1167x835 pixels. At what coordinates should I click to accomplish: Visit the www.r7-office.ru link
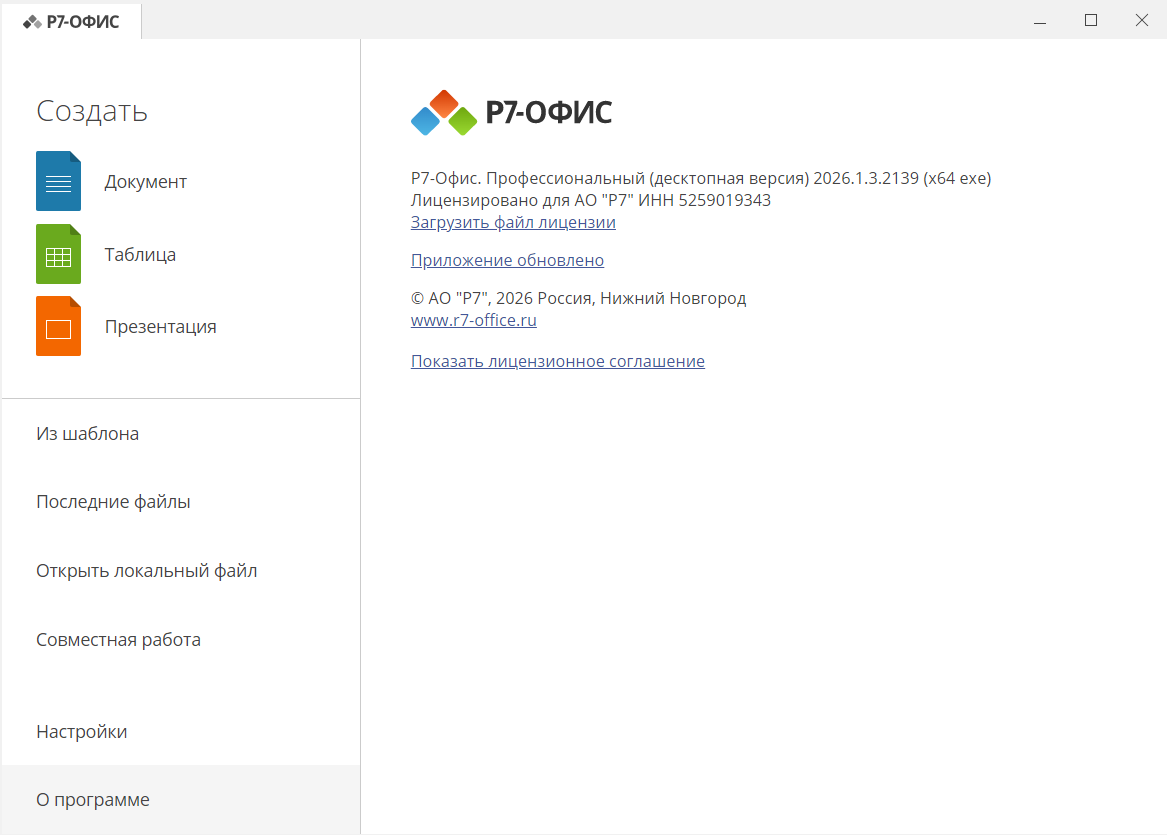473,320
